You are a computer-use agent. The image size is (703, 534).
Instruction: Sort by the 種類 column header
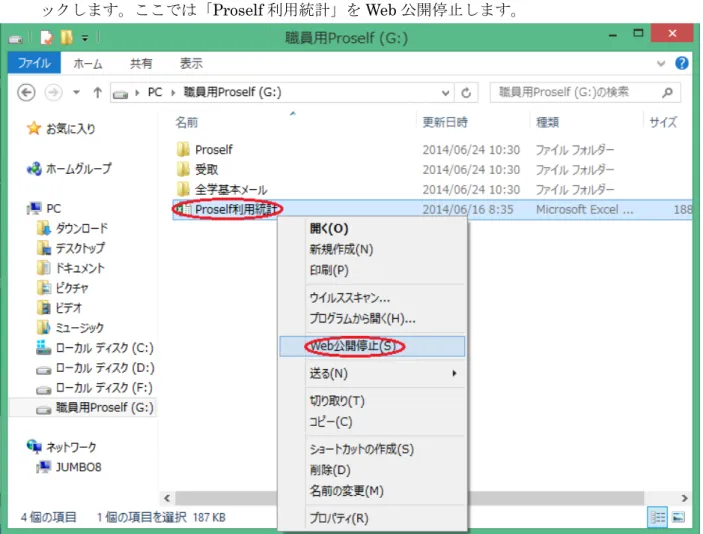pos(547,122)
